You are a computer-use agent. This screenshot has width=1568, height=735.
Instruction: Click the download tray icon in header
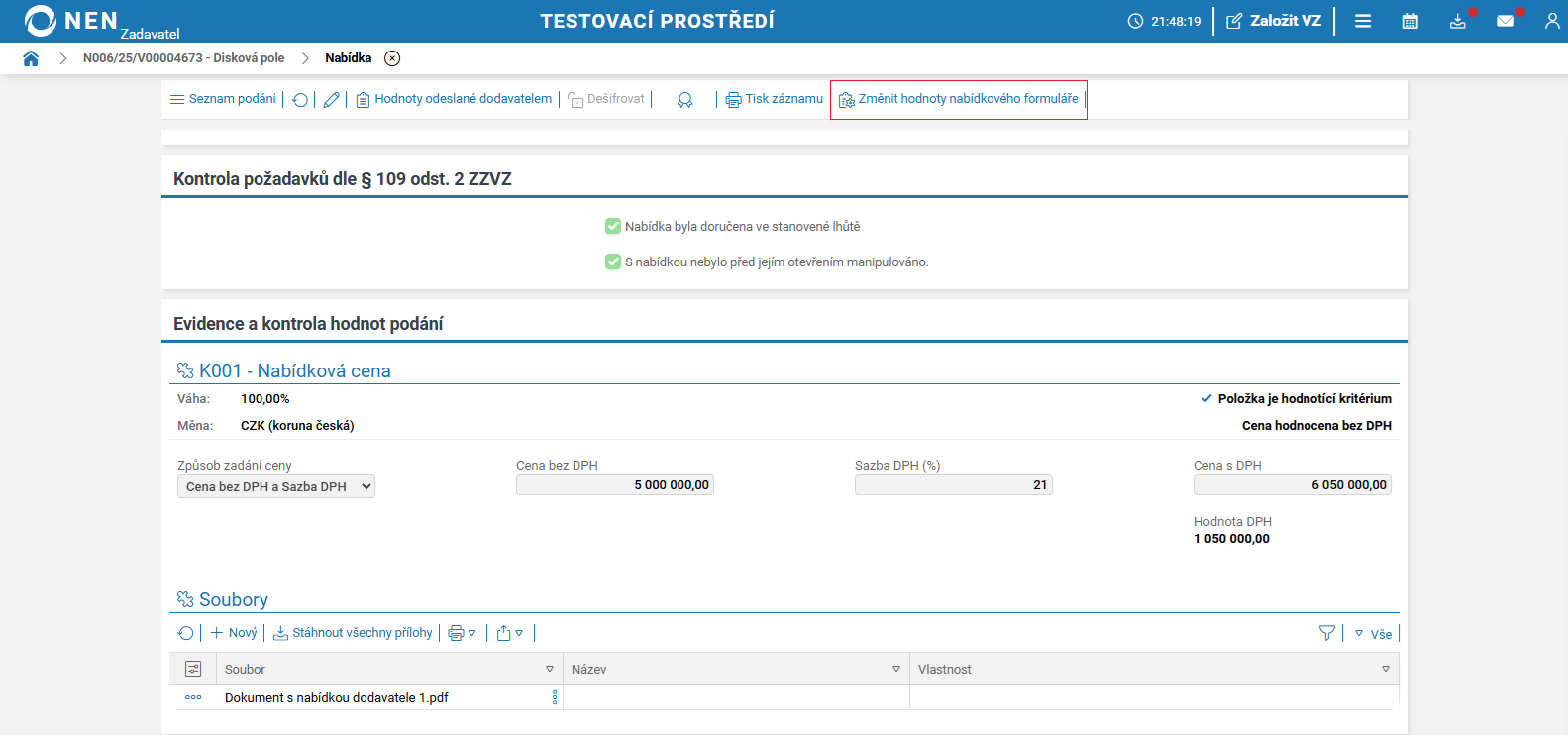point(1457,21)
